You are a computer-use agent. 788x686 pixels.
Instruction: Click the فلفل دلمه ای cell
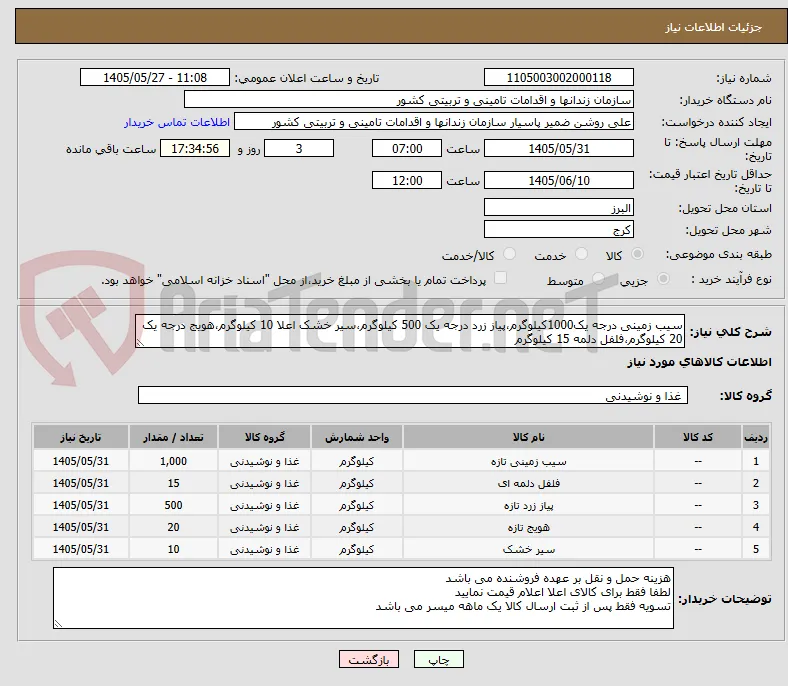point(528,483)
